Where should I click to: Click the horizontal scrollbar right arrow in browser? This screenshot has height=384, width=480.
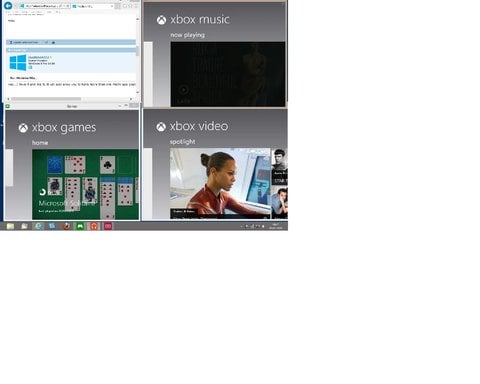[131, 99]
